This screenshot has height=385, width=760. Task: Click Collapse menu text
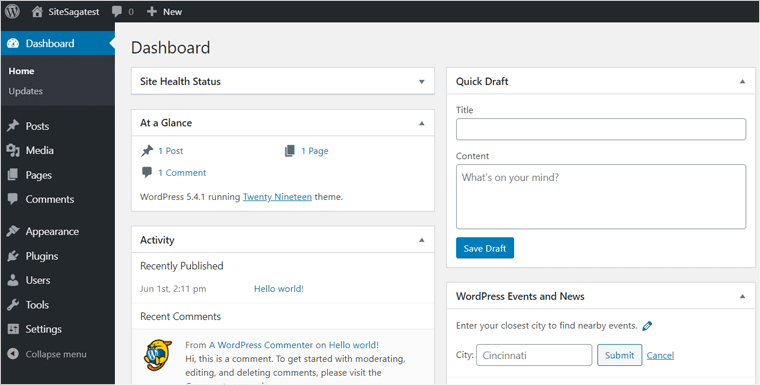(56, 354)
